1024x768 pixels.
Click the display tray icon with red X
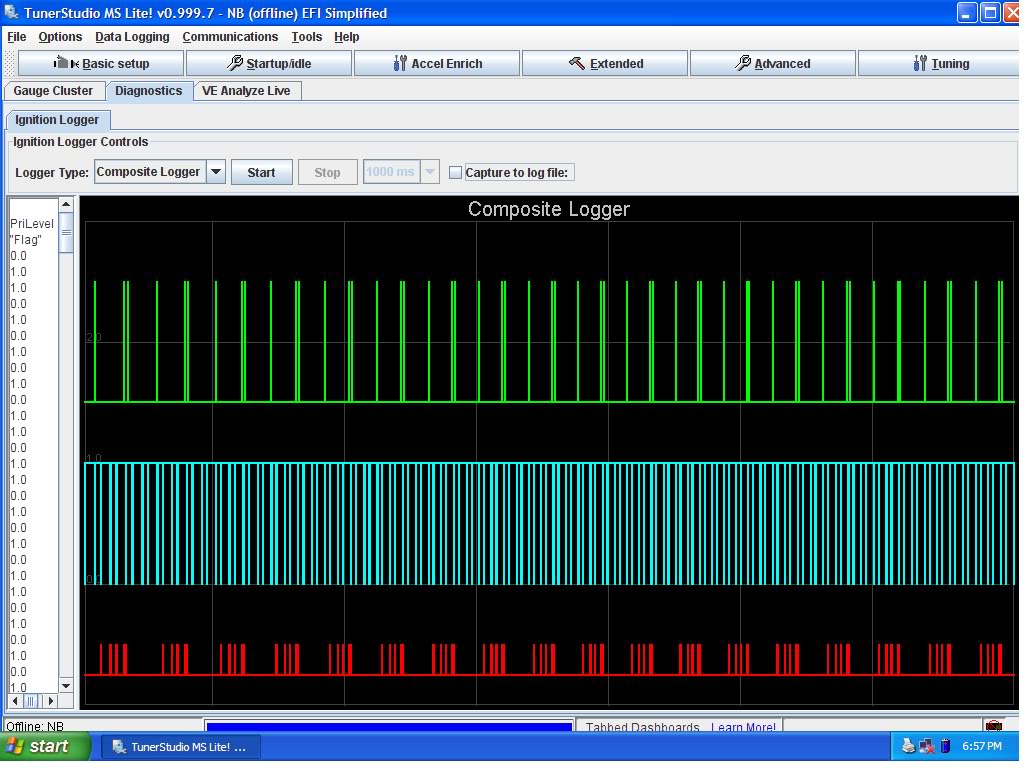click(x=926, y=746)
